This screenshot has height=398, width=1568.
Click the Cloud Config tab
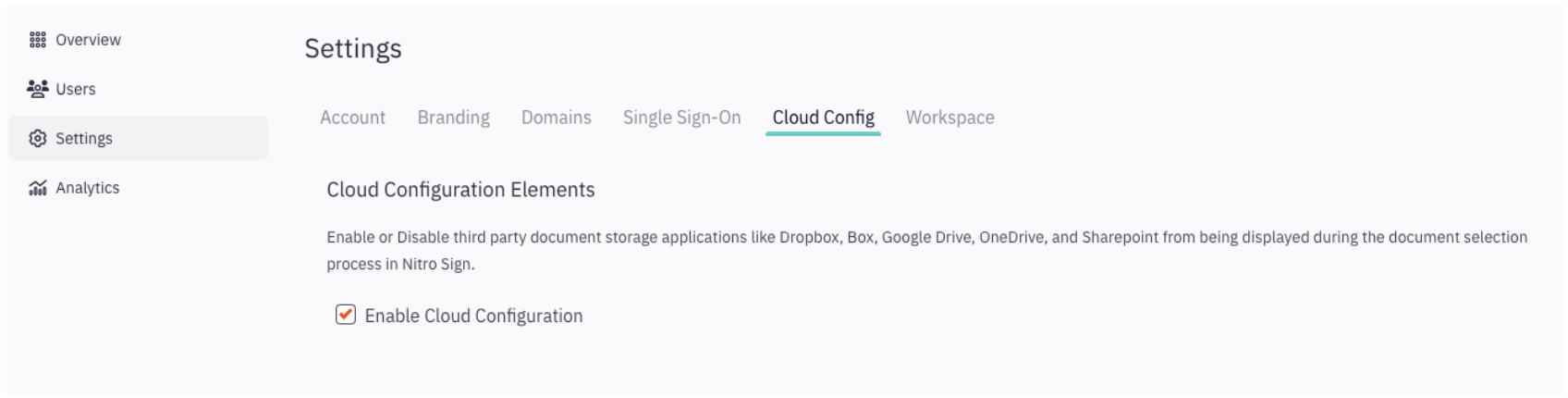[823, 118]
